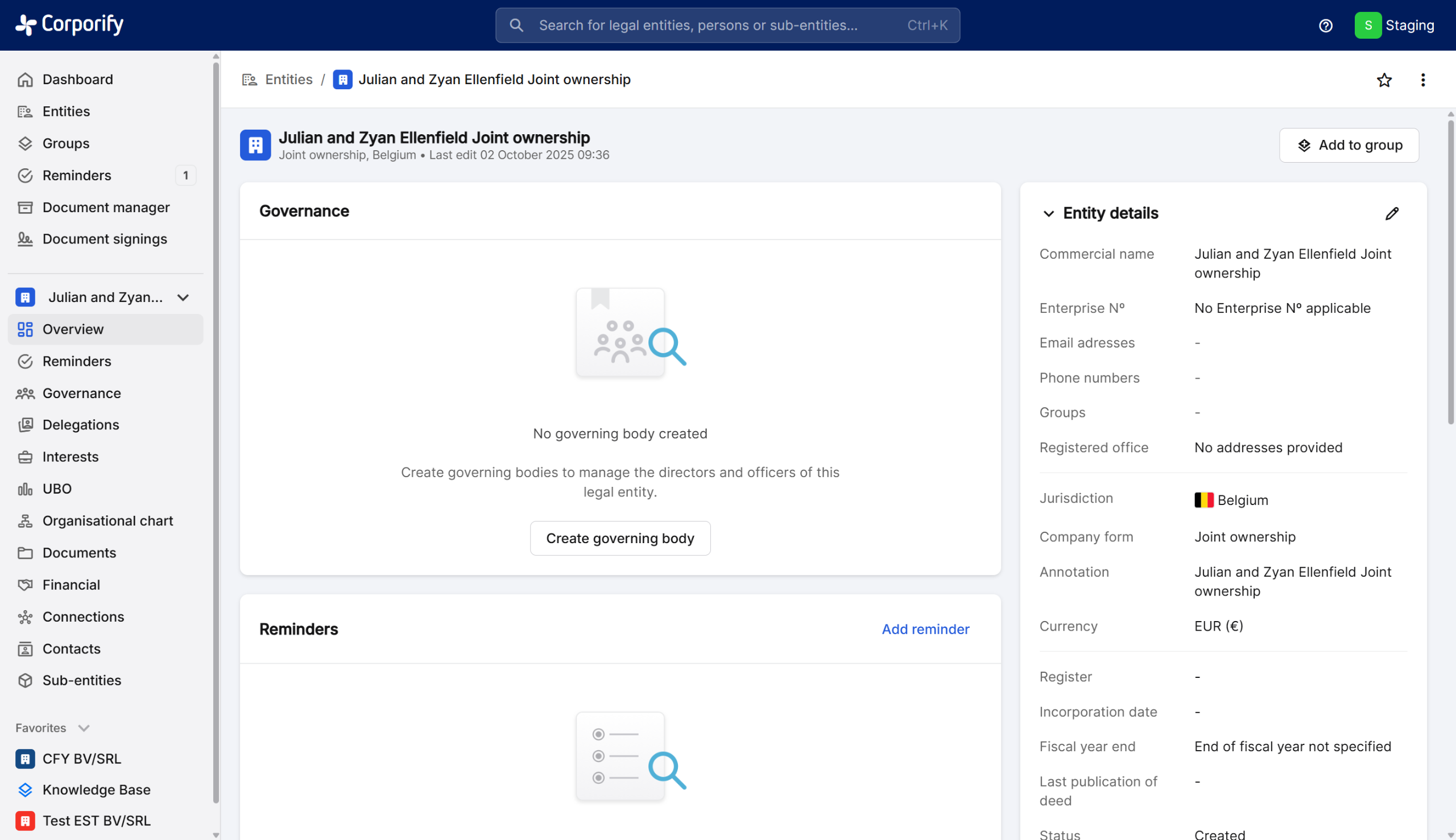1456x840 pixels.
Task: Click the Entities breadcrumb icon
Action: [249, 80]
